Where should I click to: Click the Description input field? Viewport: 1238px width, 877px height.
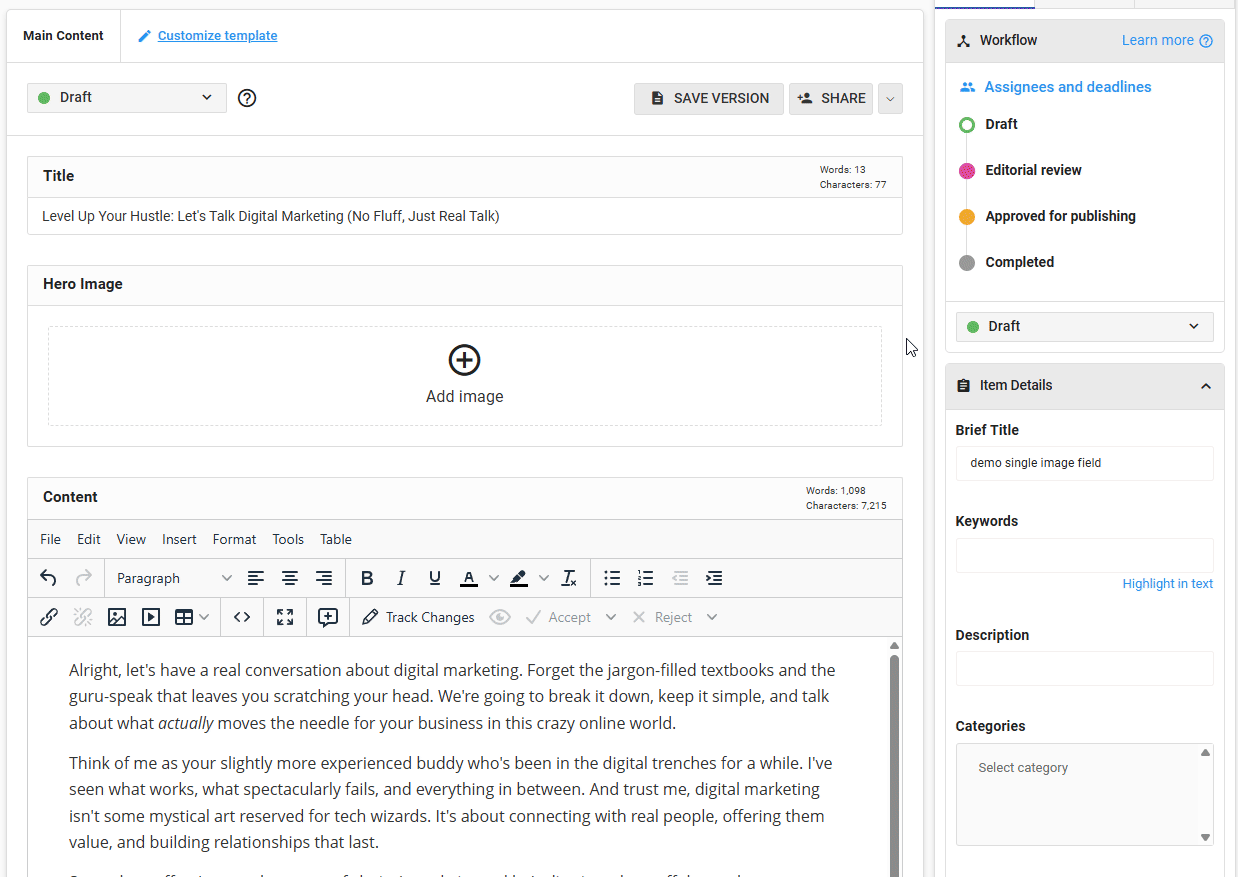coord(1085,668)
